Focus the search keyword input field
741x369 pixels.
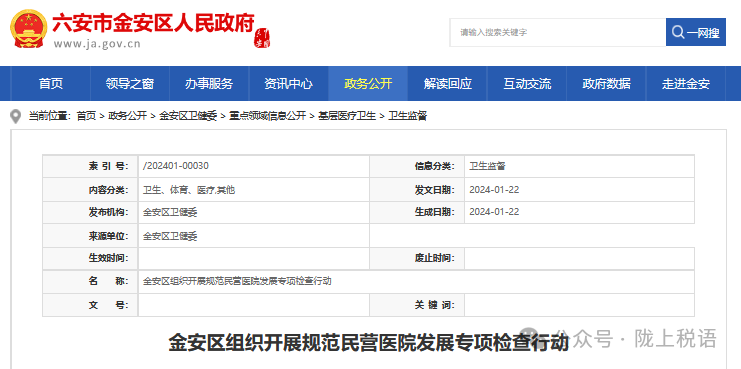(558, 32)
